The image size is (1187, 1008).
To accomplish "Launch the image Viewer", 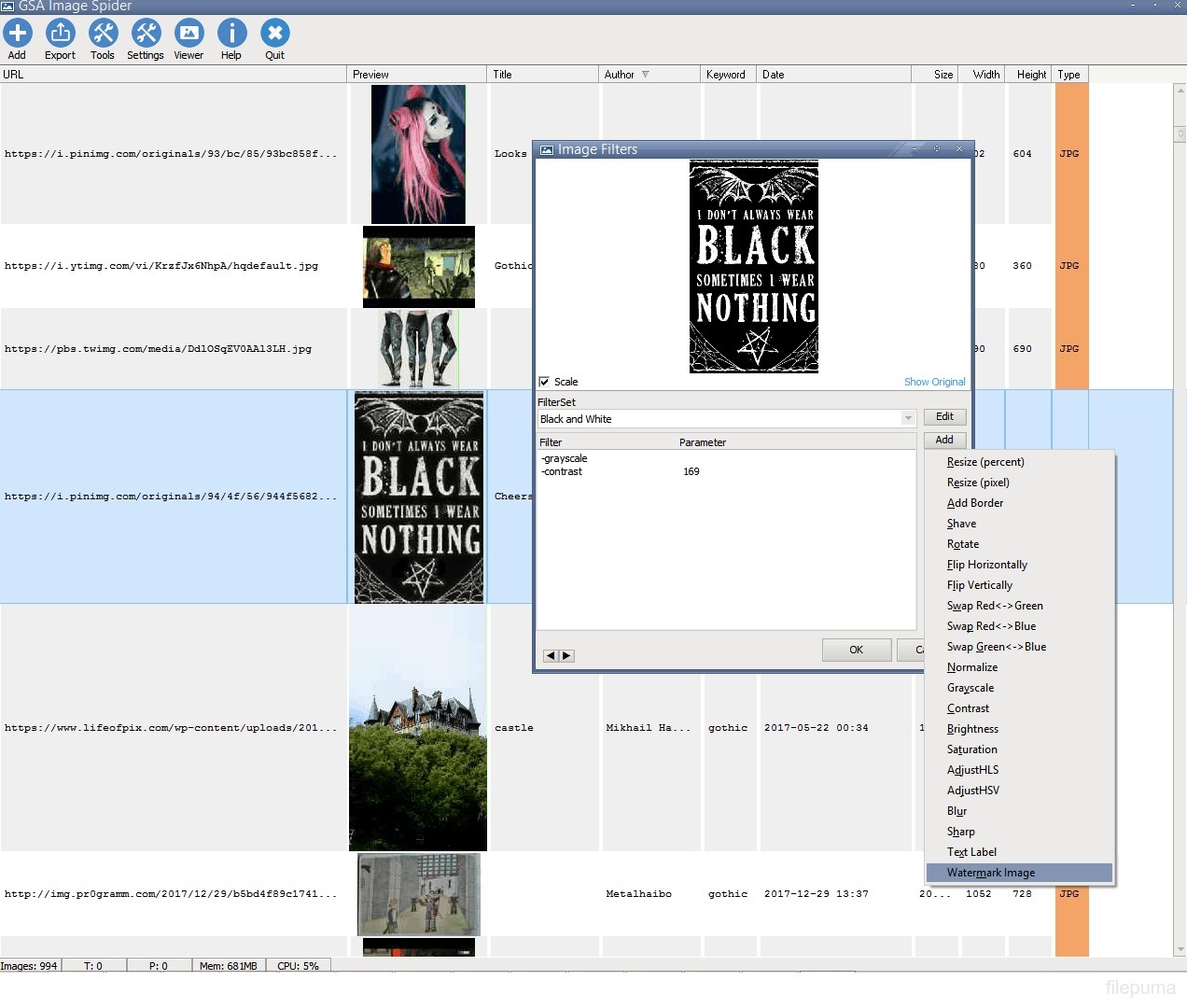I will (x=189, y=34).
